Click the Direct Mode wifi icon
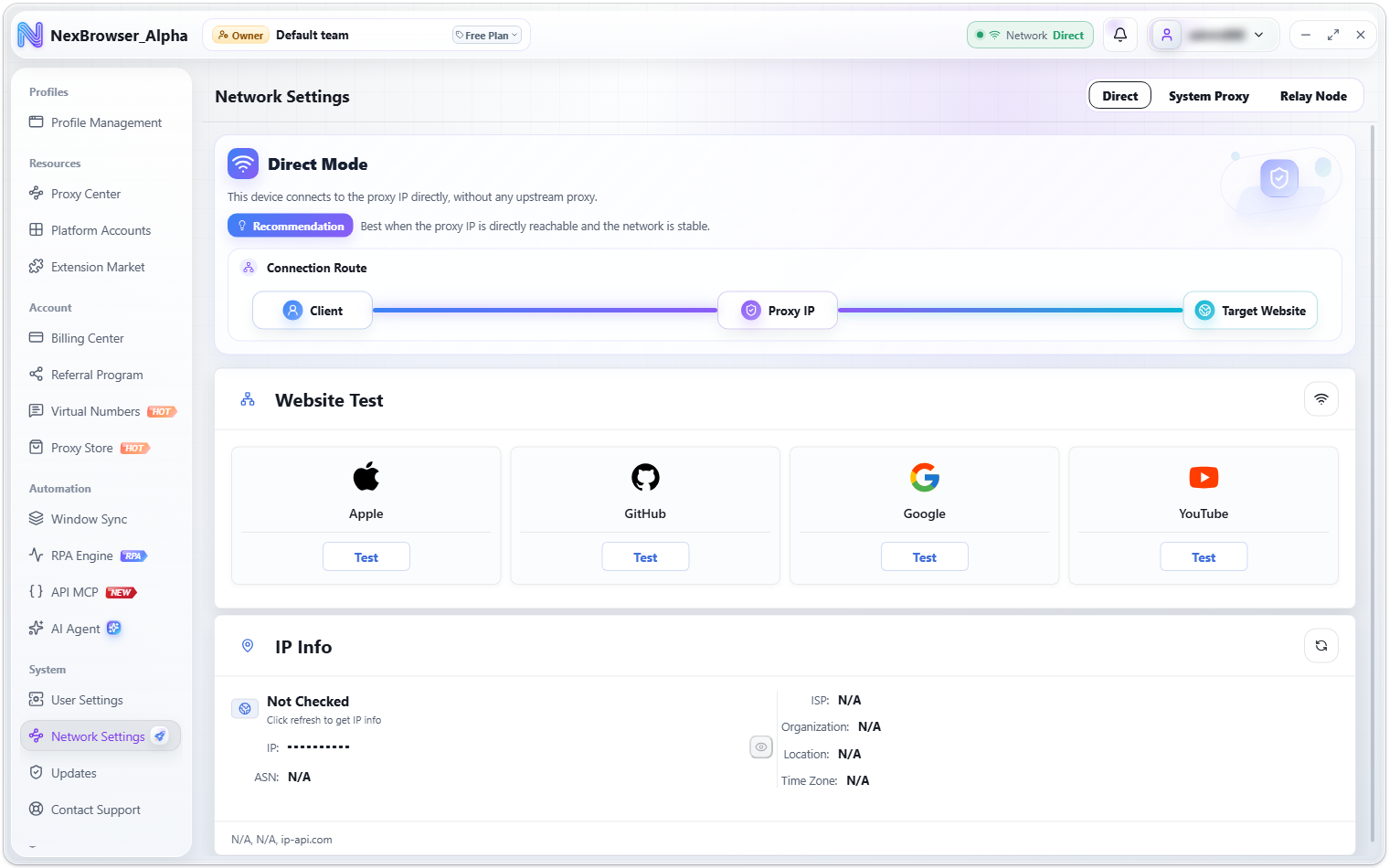The image size is (1389, 868). [x=243, y=164]
